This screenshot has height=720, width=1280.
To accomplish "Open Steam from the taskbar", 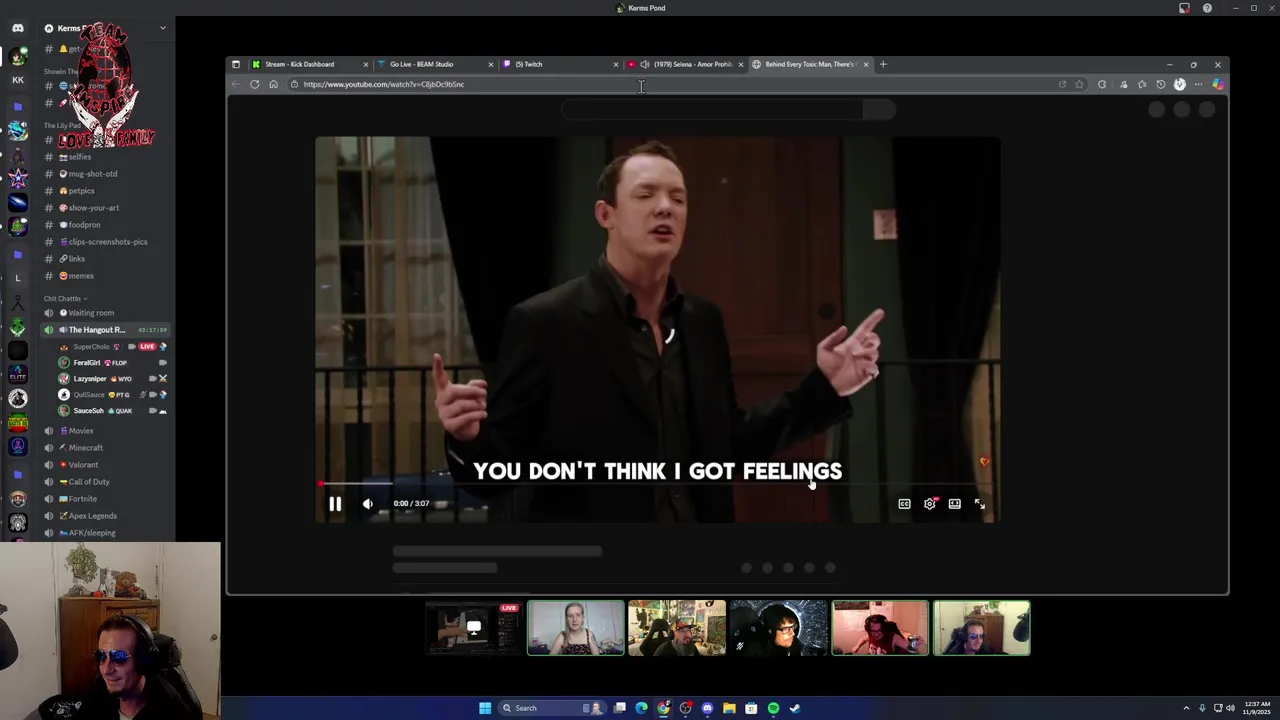I will pos(795,708).
